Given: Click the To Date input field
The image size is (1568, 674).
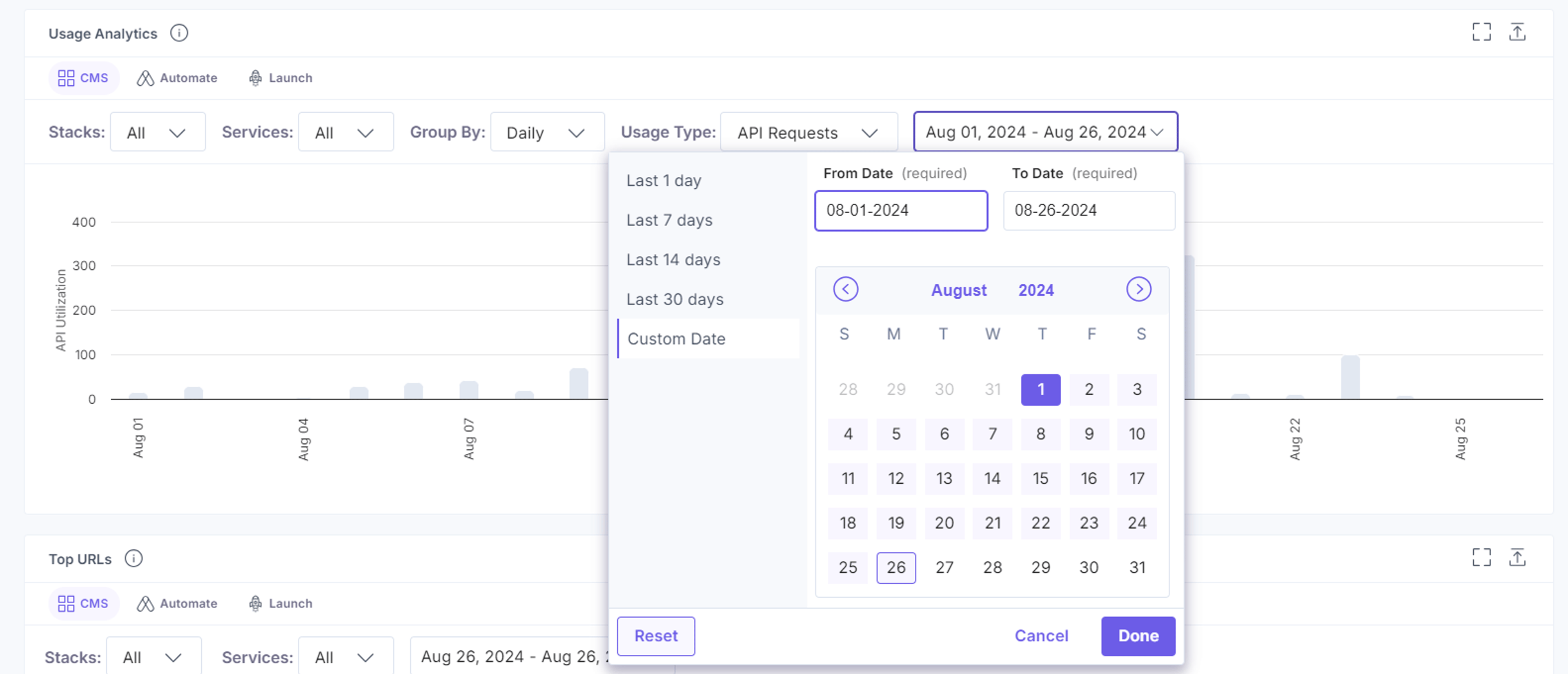Looking at the screenshot, I should pos(1089,211).
